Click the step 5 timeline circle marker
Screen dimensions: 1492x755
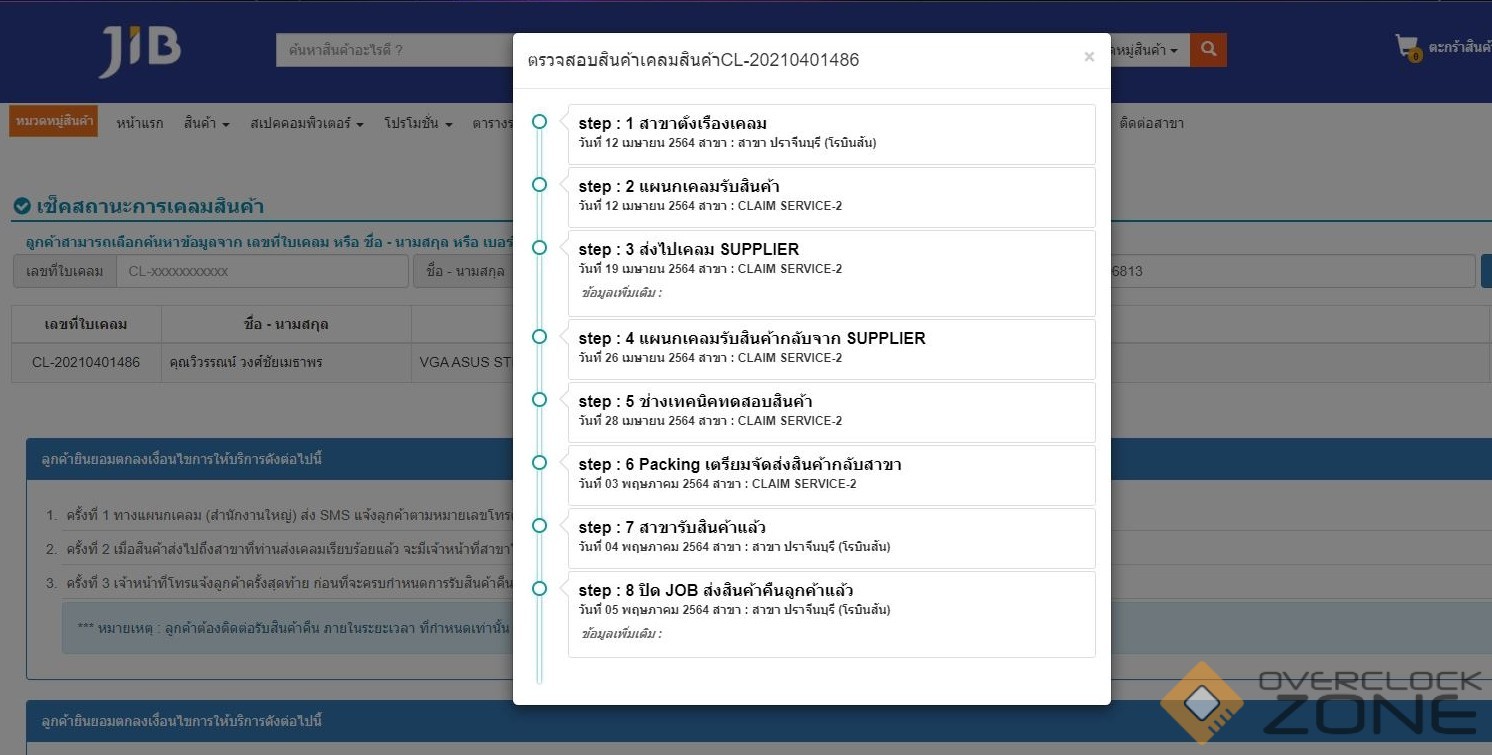[539, 400]
